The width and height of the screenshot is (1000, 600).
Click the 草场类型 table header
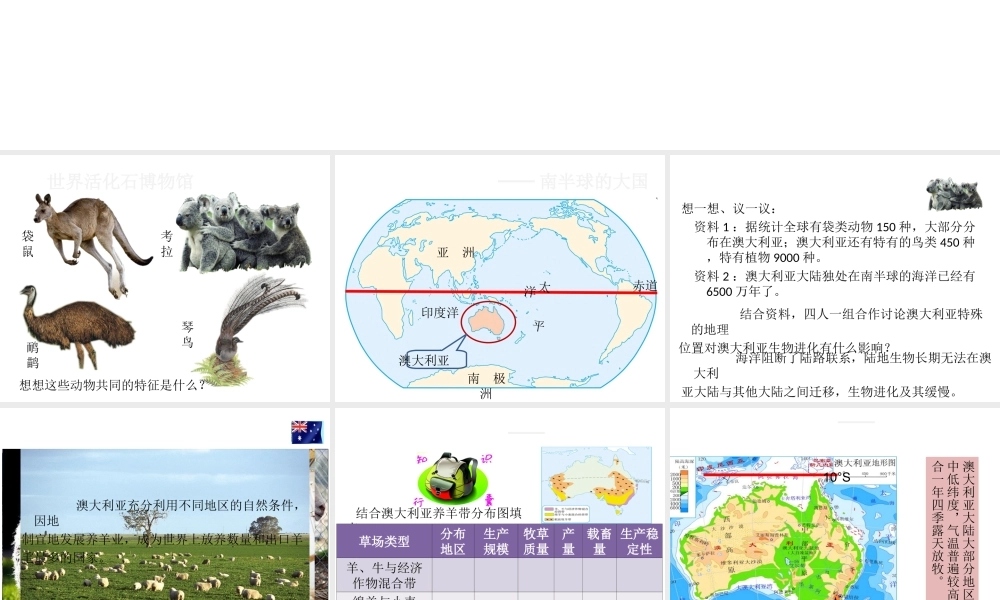[x=384, y=541]
